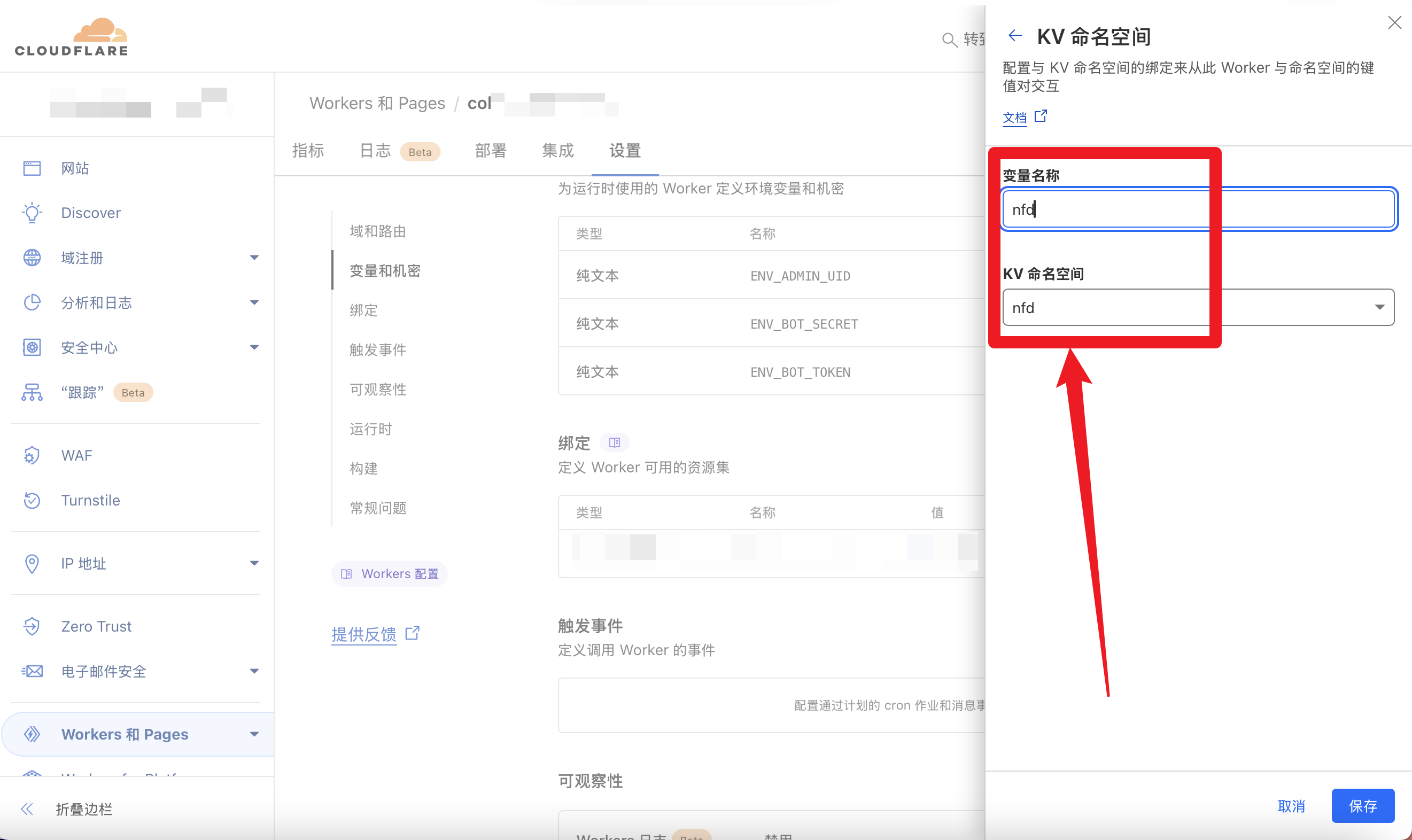Click the 电子邮件安全 envelope icon
The image size is (1412, 840).
(32, 671)
